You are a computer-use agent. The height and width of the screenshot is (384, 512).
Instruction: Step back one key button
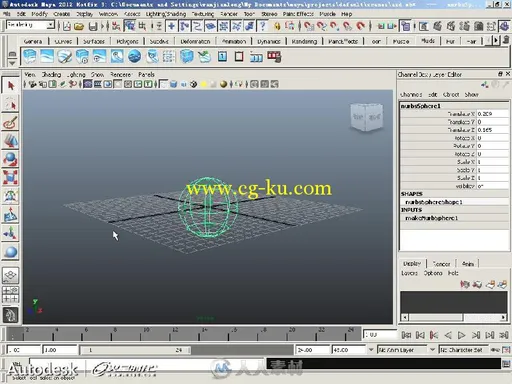pyautogui.click(x=434, y=335)
